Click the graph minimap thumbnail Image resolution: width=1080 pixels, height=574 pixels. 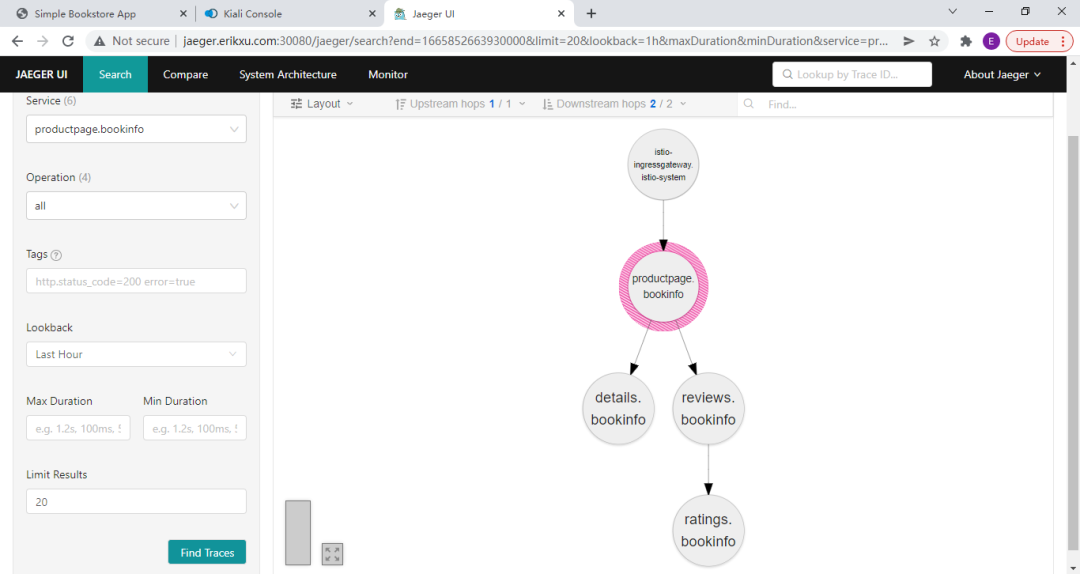[x=298, y=532]
